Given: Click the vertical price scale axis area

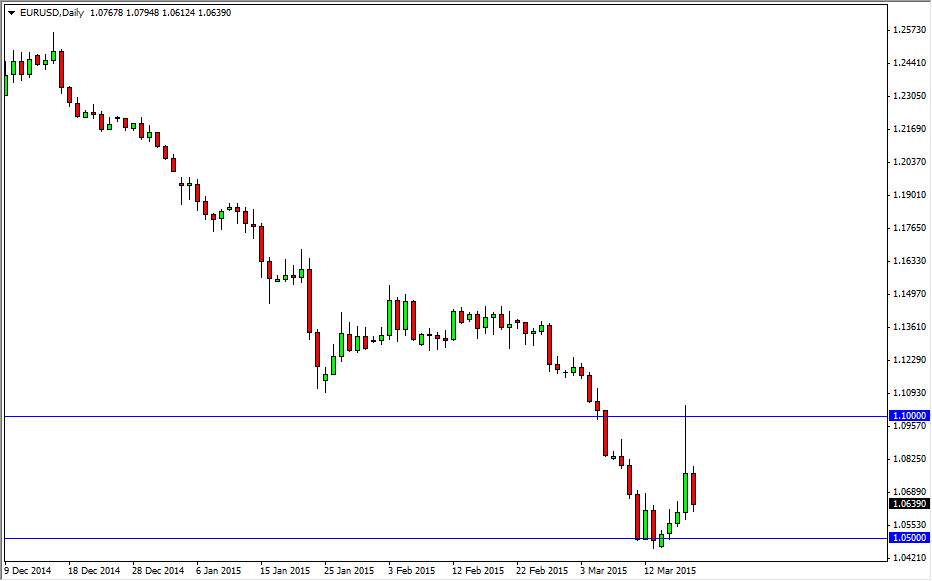Looking at the screenshot, I should [908, 290].
